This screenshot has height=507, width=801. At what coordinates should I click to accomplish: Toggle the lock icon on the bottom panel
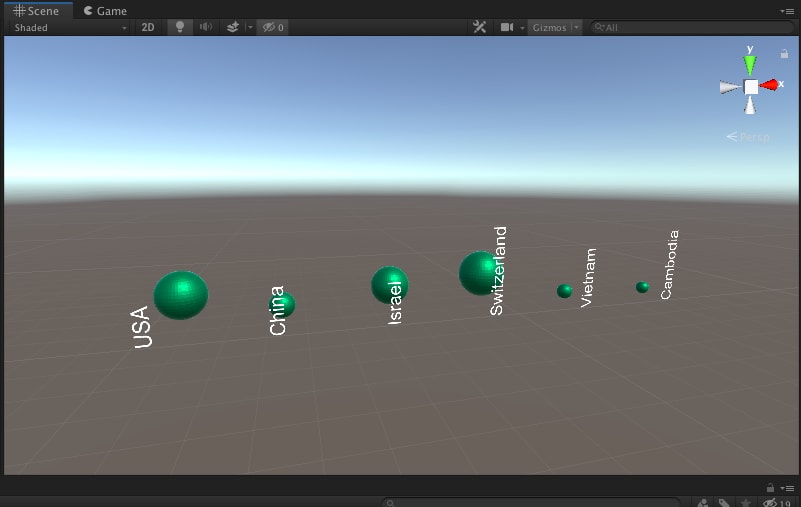pyautogui.click(x=770, y=488)
